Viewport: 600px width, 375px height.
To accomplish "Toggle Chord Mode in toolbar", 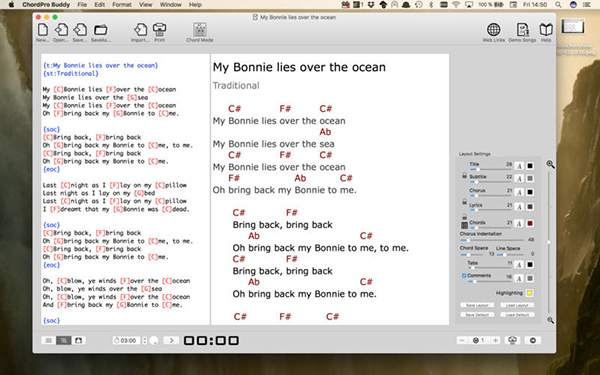I will [199, 30].
